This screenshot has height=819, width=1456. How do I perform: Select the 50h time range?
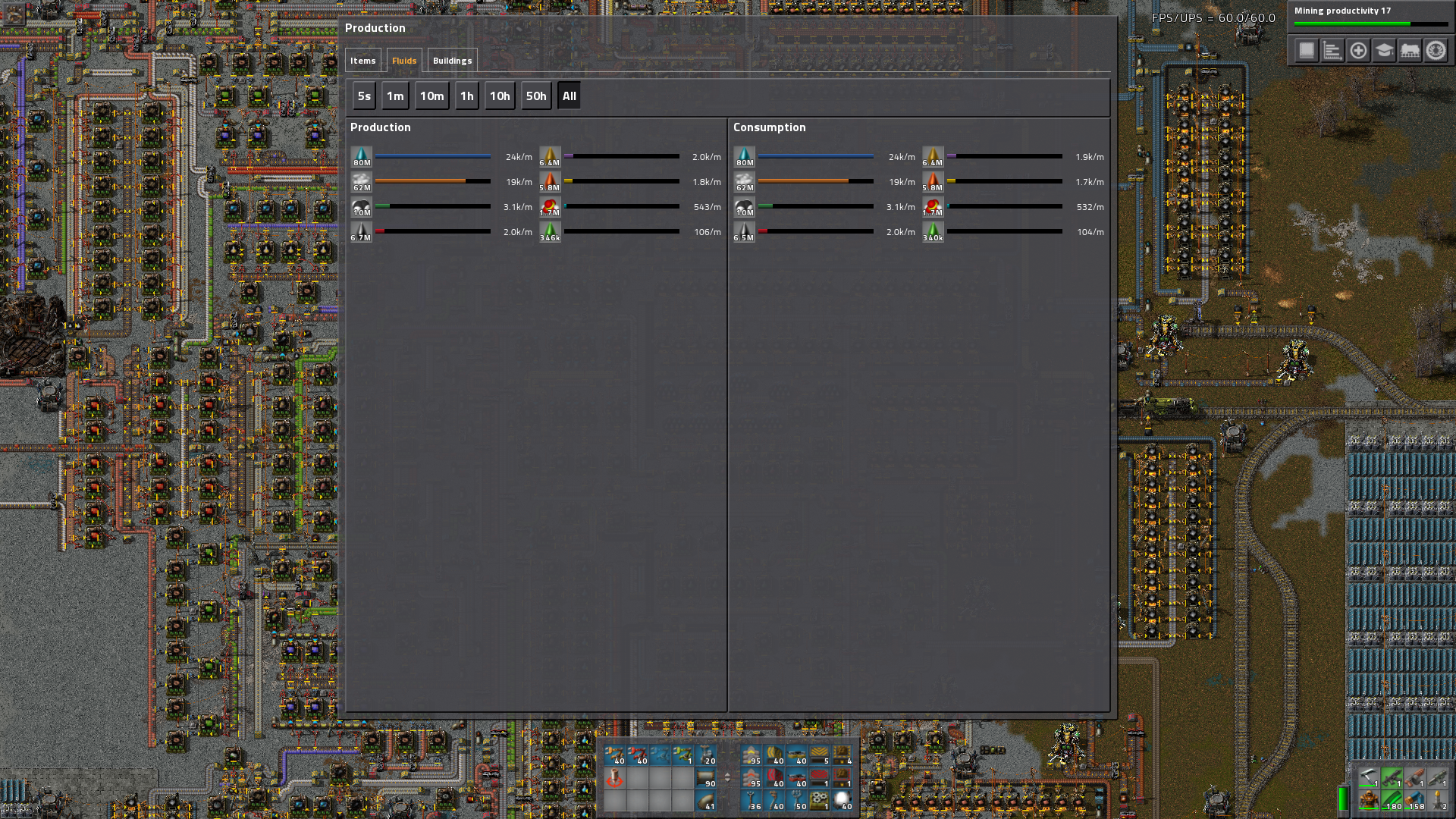pyautogui.click(x=536, y=96)
